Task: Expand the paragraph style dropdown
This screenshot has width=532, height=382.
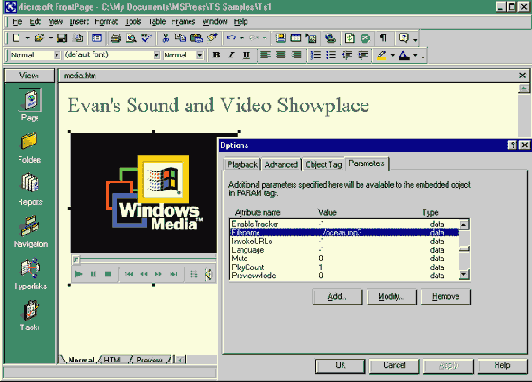Action: 57,55
